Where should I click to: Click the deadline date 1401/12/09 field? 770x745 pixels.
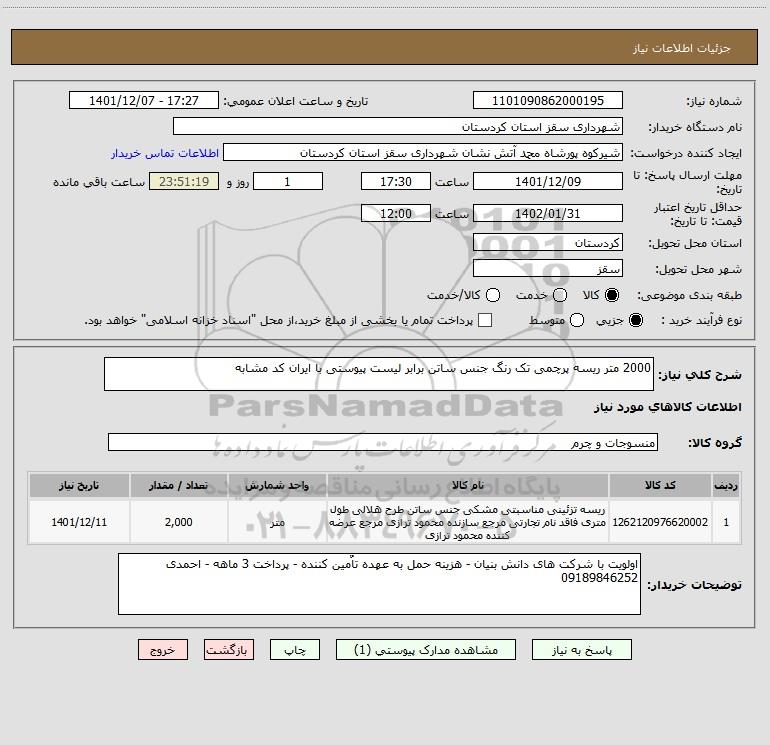[548, 181]
